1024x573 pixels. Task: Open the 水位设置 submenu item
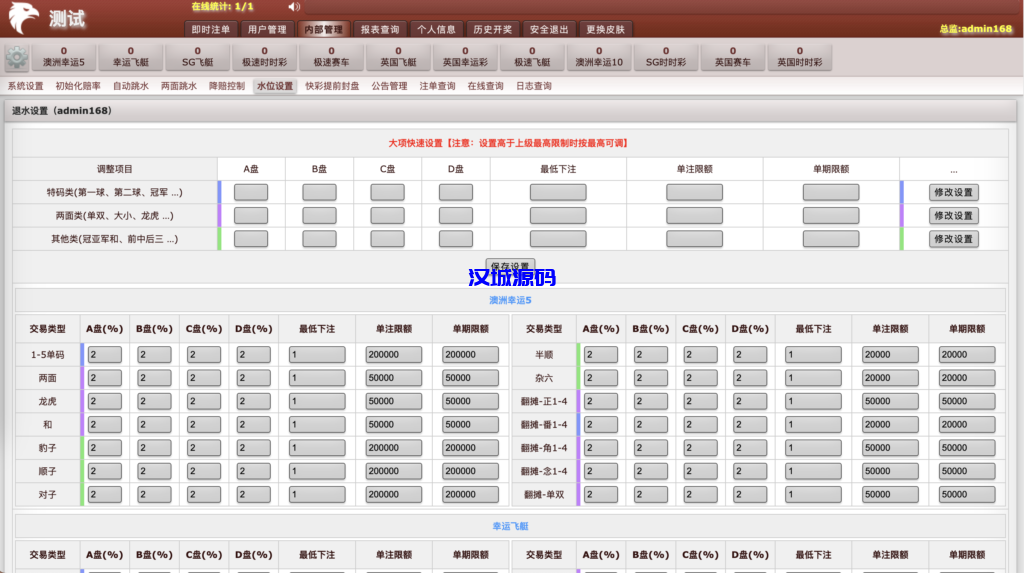(275, 86)
